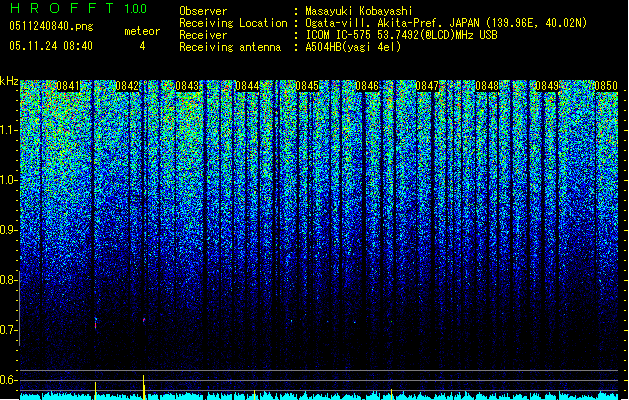
Task: Click the 0844 time marker
Action: tap(247, 86)
